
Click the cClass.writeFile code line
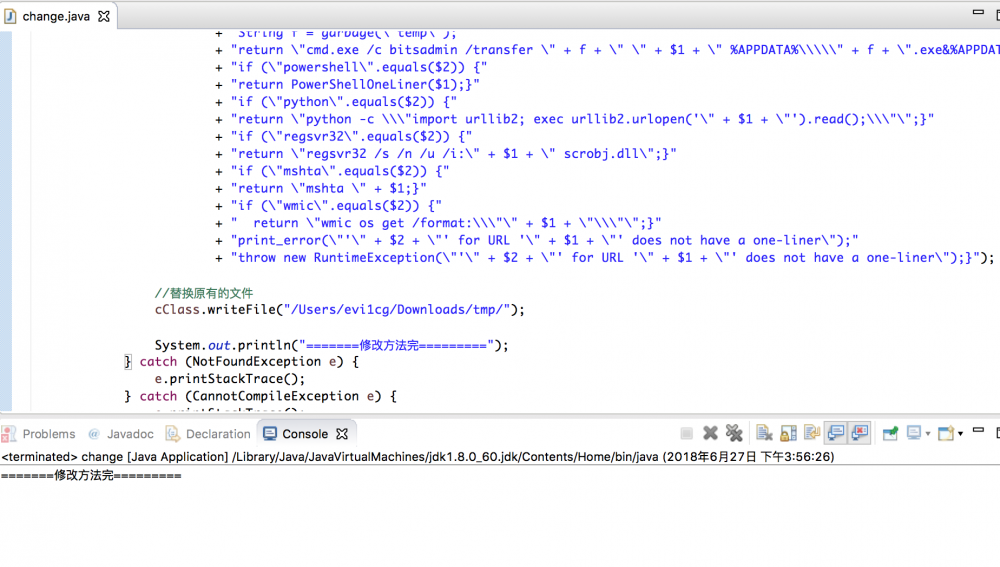click(x=339, y=309)
